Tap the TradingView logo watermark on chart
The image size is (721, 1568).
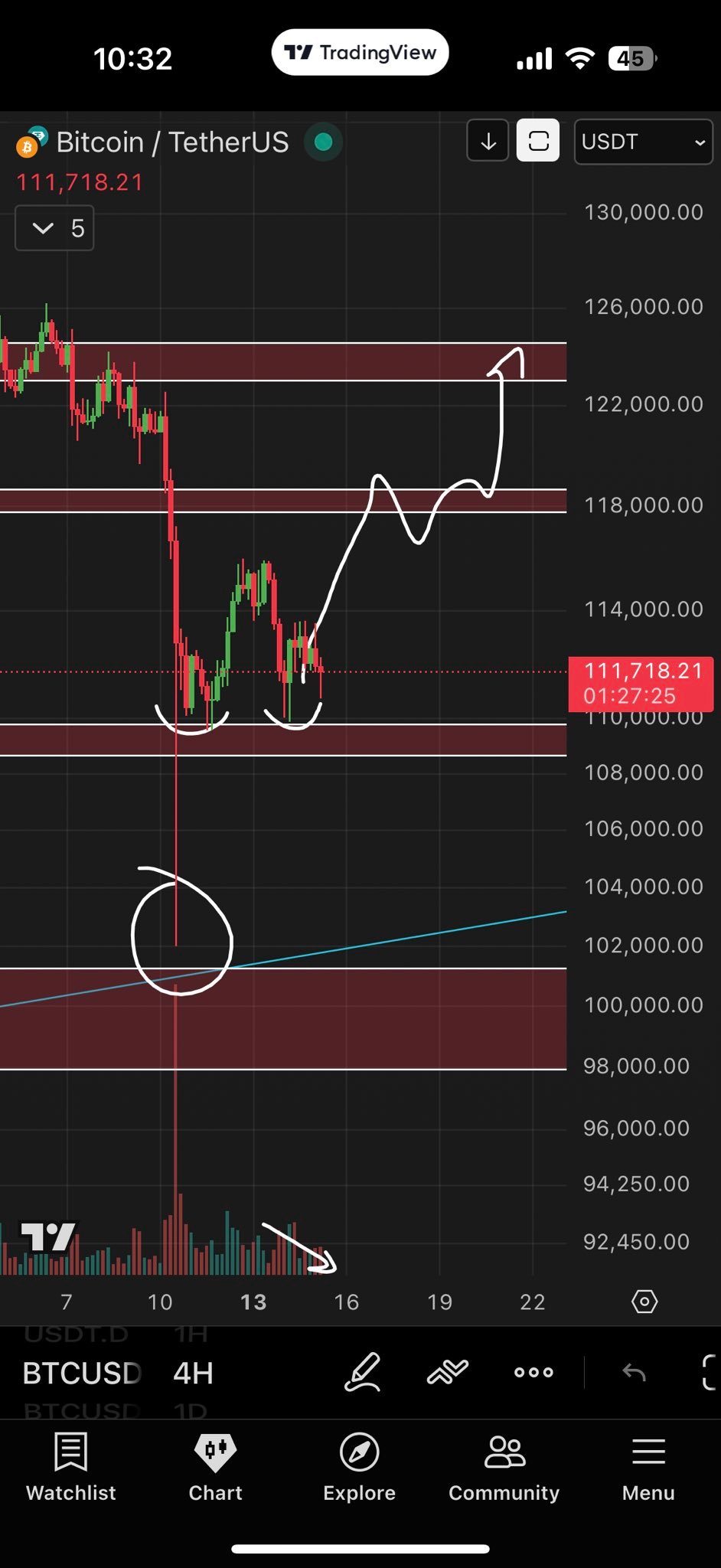[x=48, y=1236]
